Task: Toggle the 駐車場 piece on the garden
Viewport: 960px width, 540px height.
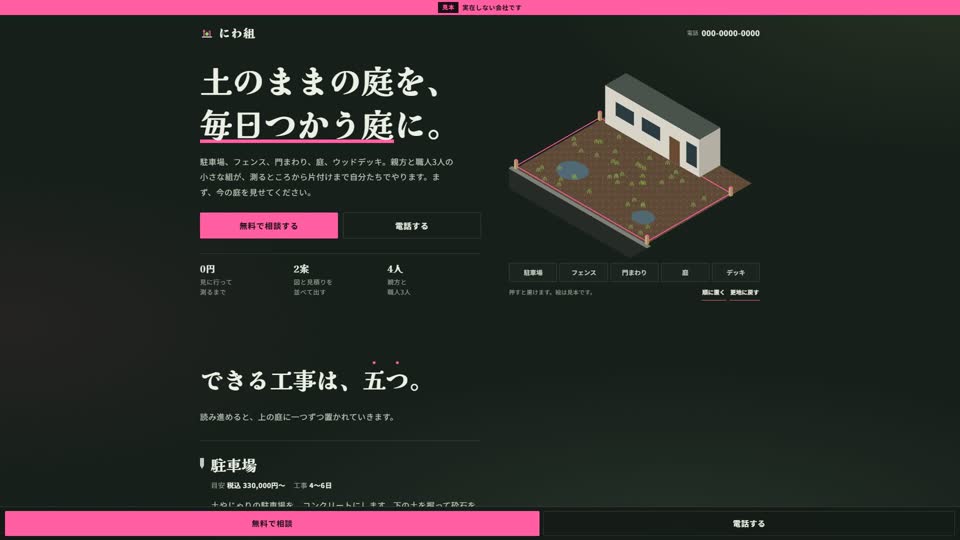Action: tap(533, 272)
